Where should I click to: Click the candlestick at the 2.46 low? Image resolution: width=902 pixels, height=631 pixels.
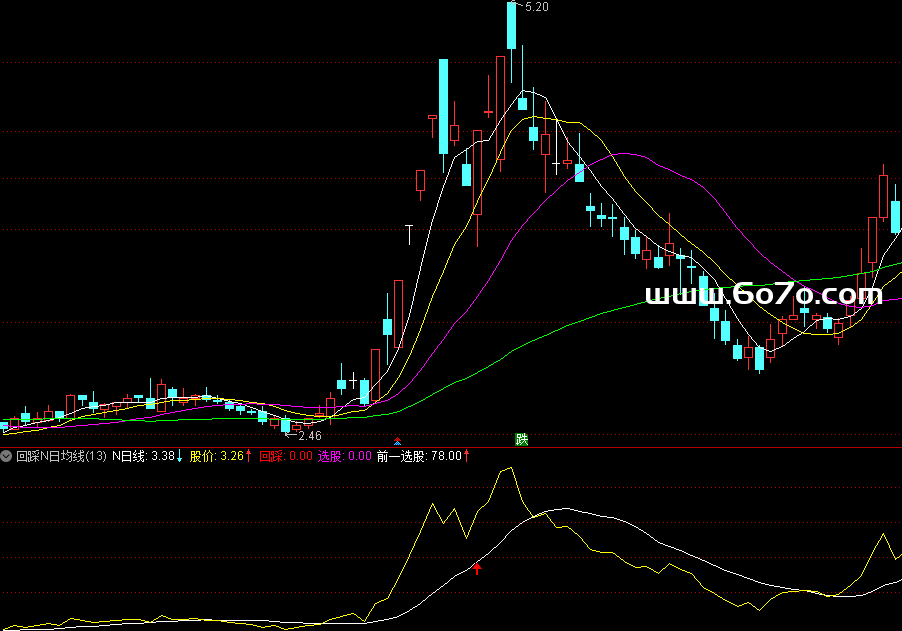(x=286, y=425)
